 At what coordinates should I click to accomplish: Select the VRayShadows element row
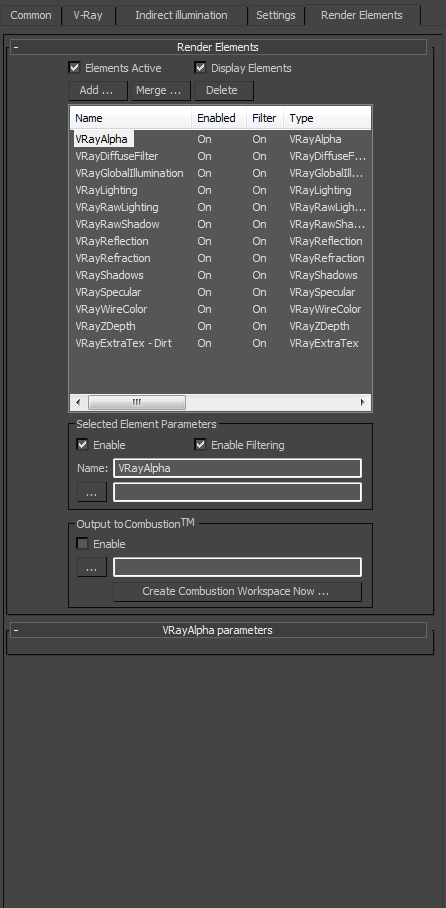[x=220, y=275]
